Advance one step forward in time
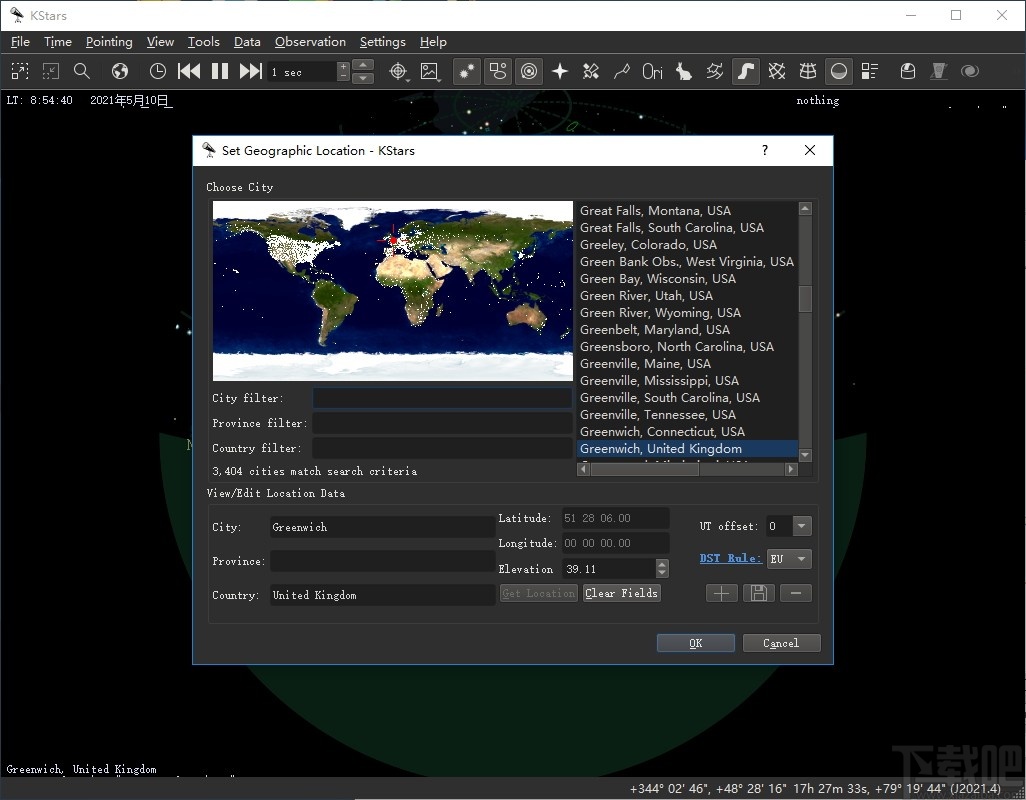 coord(251,71)
